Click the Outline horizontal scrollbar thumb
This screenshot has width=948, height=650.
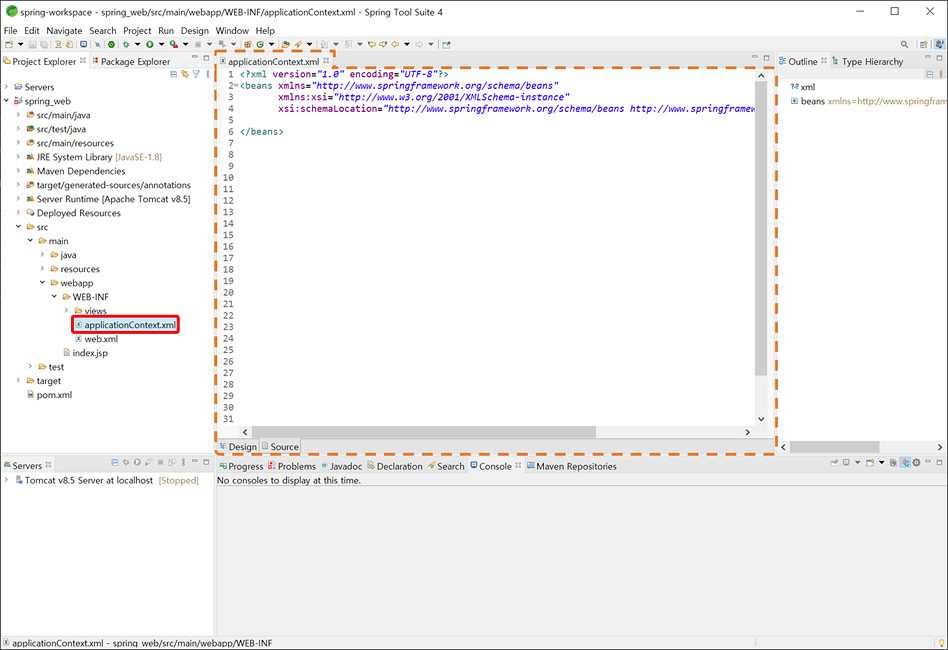pyautogui.click(x=834, y=447)
